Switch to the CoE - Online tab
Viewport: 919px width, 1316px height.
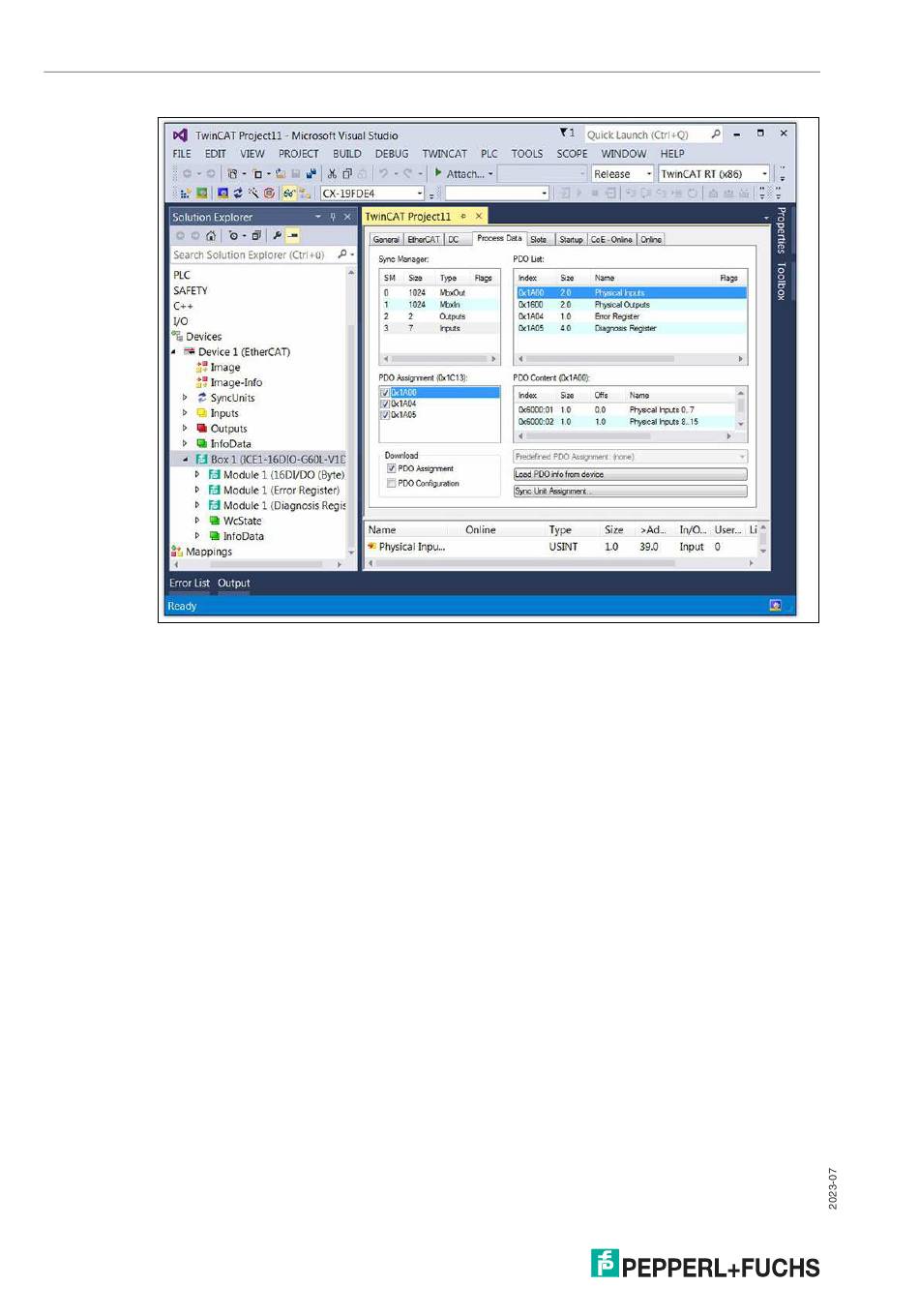[611, 239]
